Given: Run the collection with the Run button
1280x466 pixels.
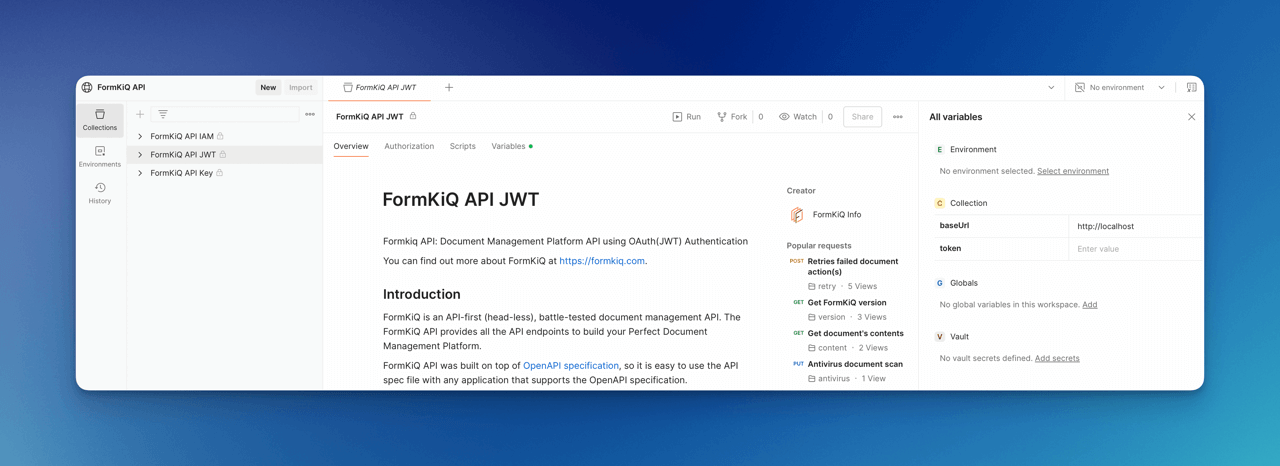Looking at the screenshot, I should pos(687,117).
